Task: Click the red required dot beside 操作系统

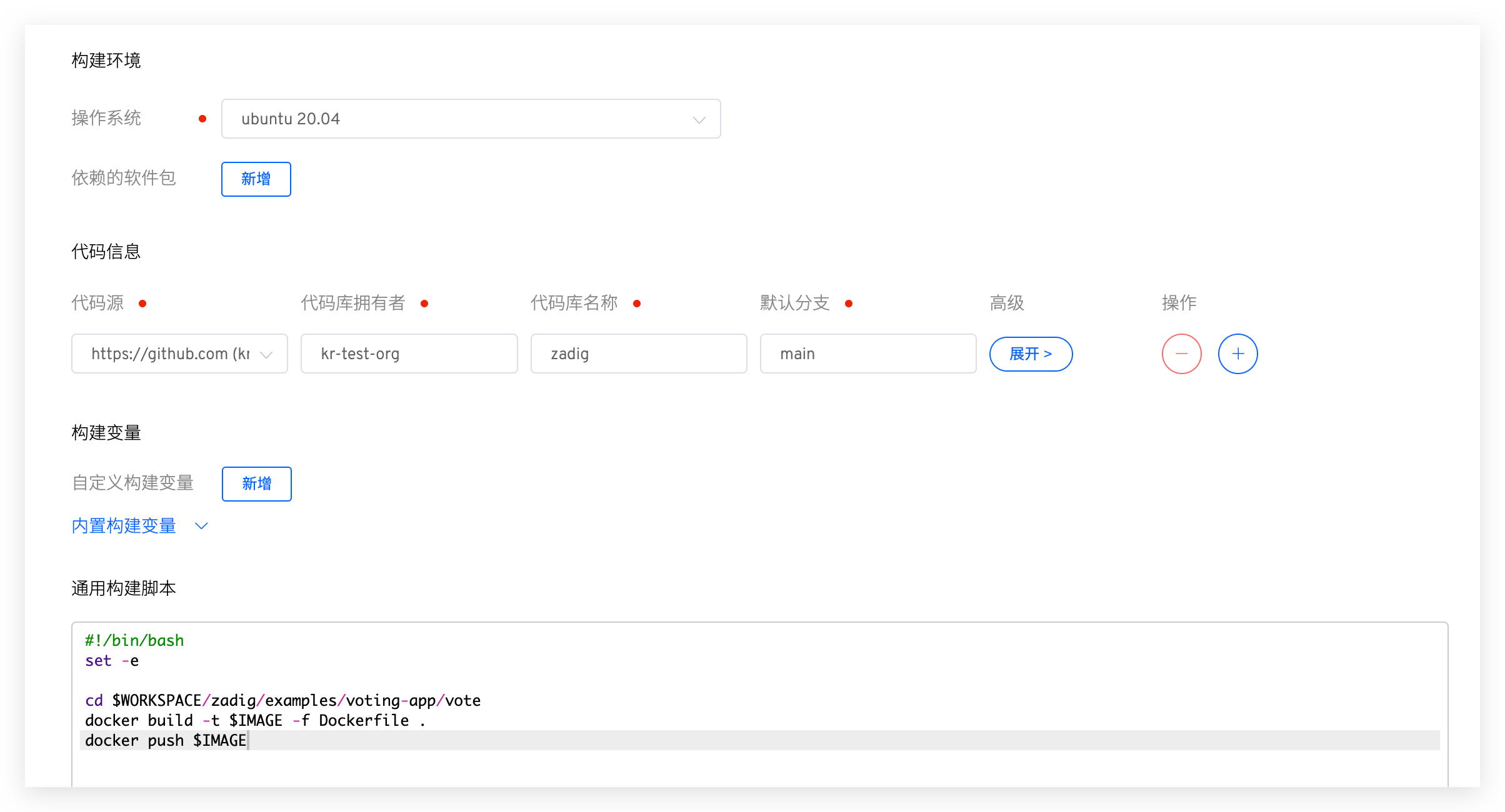Action: (x=202, y=117)
